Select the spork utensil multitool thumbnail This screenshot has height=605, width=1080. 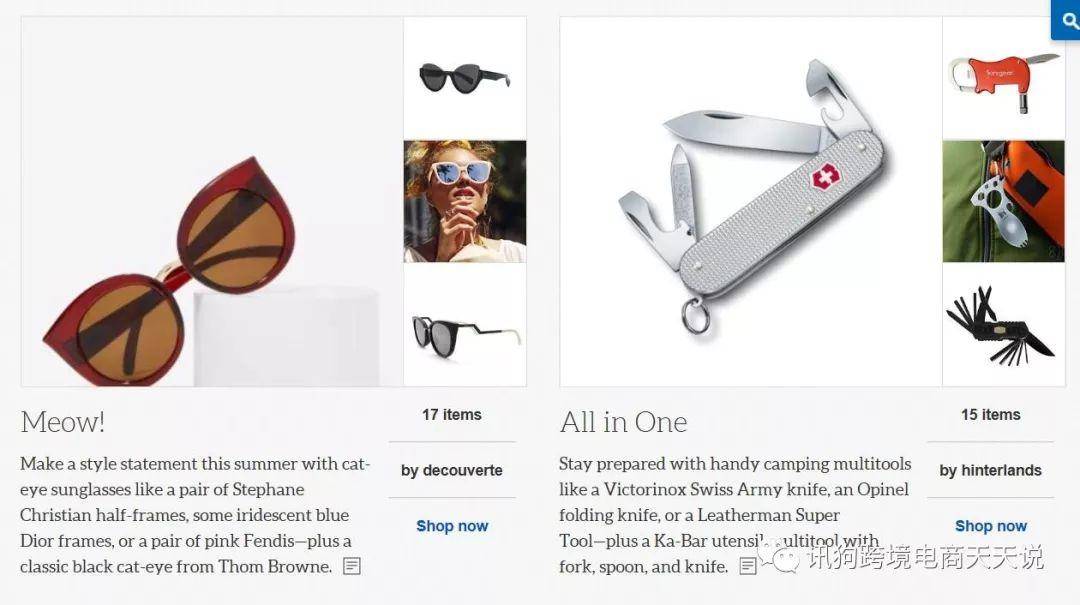tap(1004, 201)
